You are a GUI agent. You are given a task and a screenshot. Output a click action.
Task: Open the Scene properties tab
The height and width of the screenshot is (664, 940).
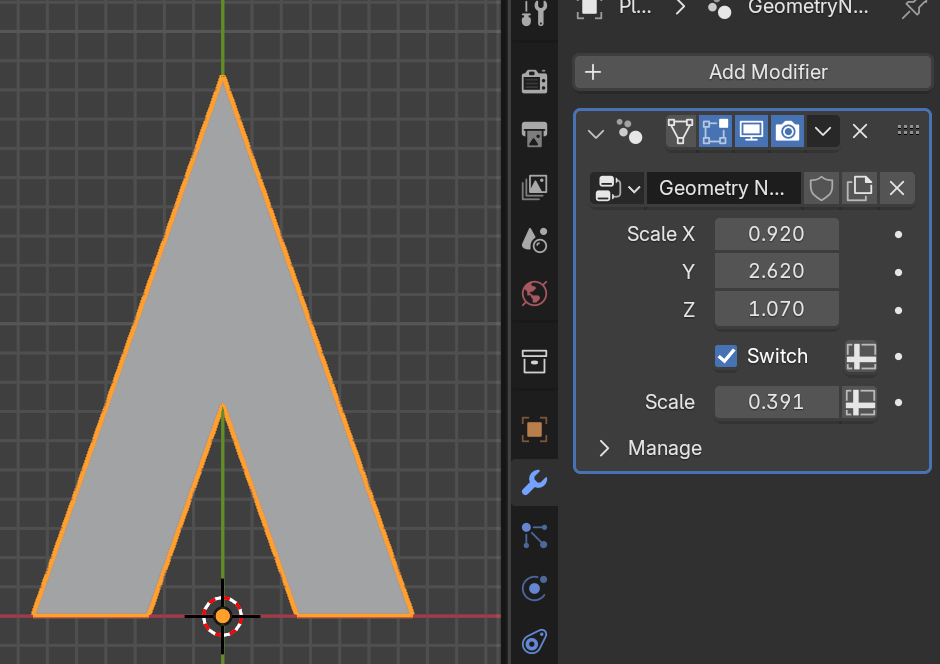point(534,240)
